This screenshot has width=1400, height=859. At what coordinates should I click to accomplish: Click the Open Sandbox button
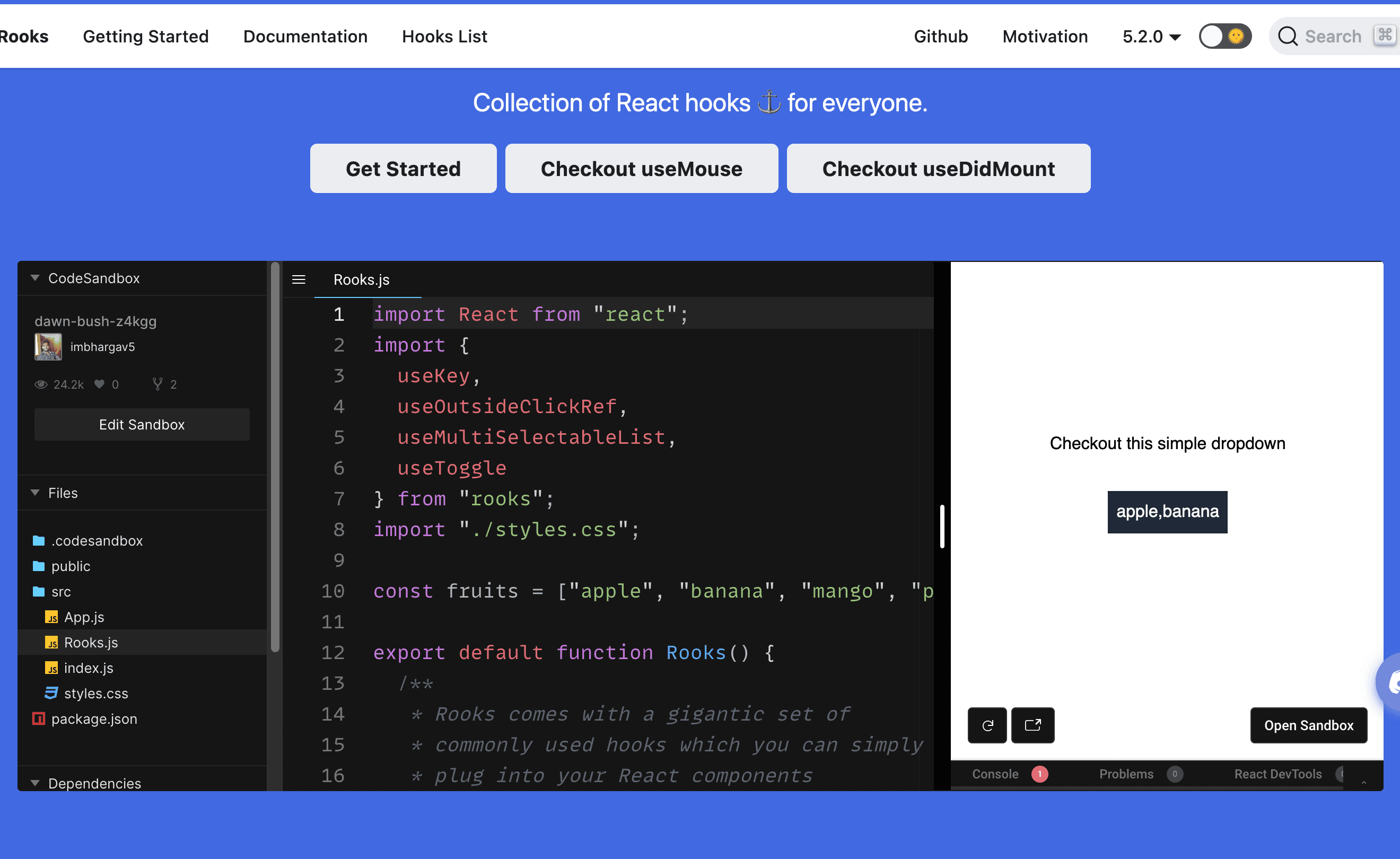click(1309, 725)
